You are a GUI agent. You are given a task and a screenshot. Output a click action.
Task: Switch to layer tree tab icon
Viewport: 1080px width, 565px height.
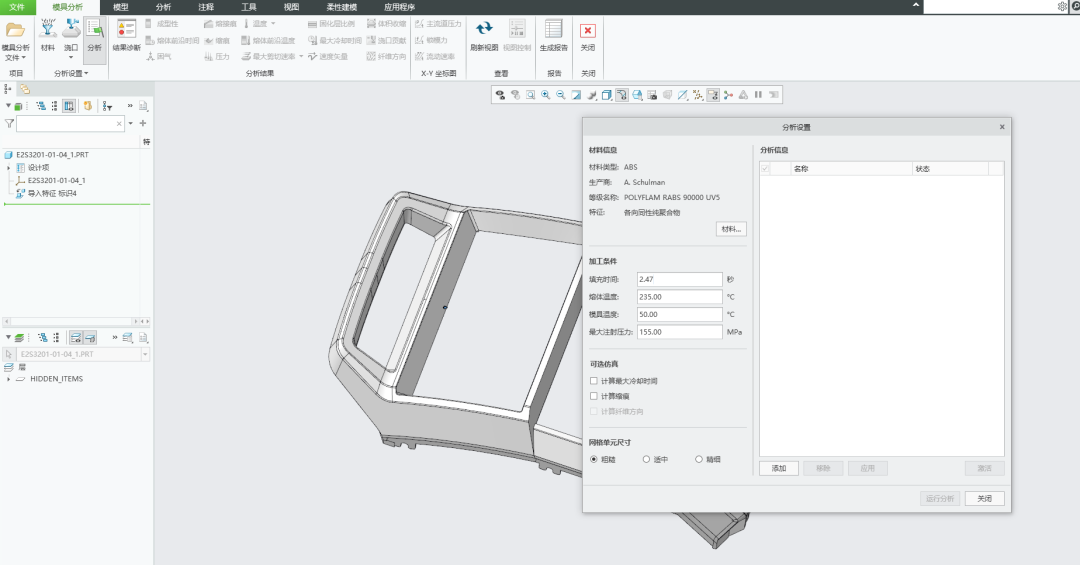tap(25, 89)
